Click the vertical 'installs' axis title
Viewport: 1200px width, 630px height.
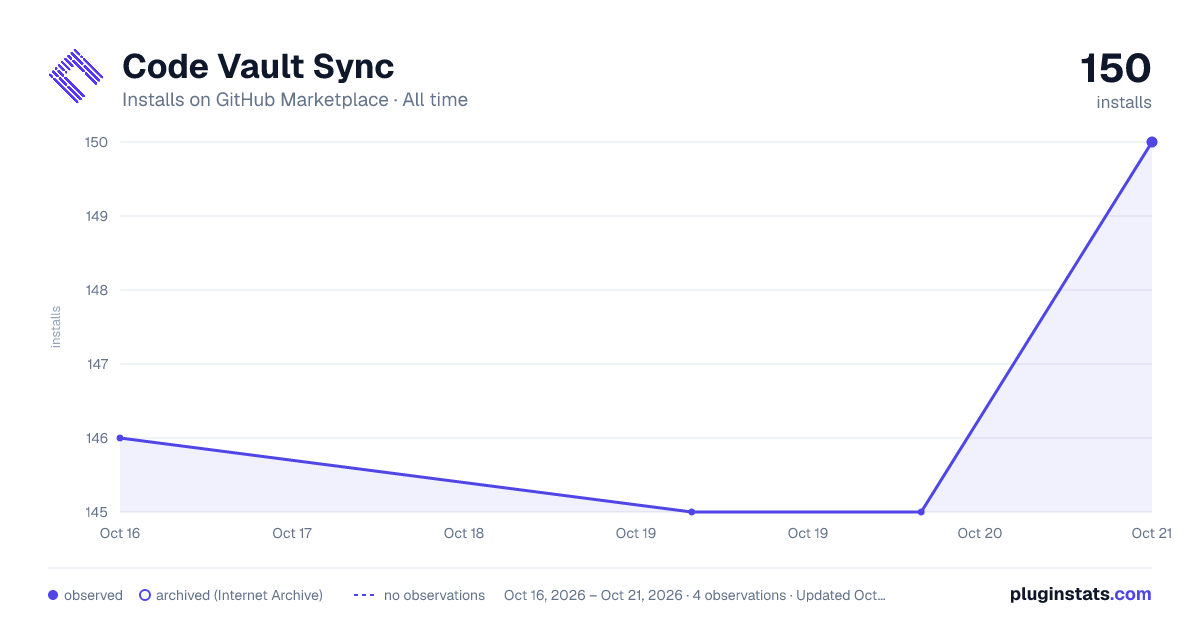point(56,327)
